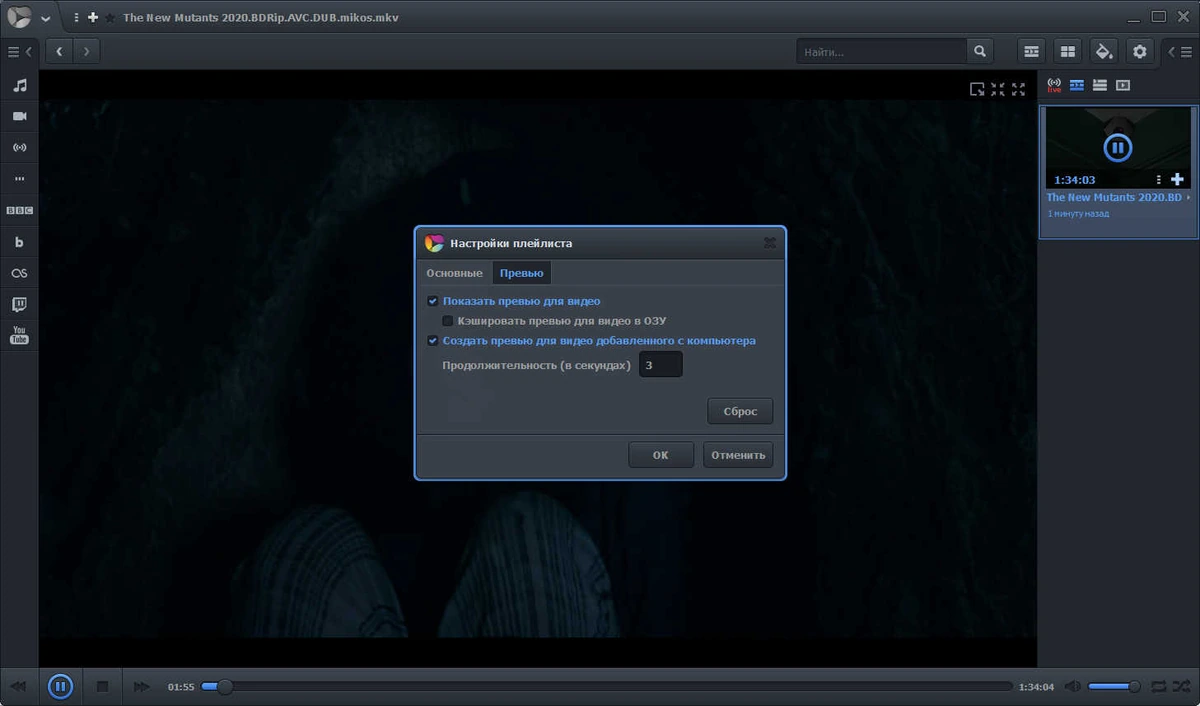
Task: Click the mute speaker icon
Action: point(1072,687)
